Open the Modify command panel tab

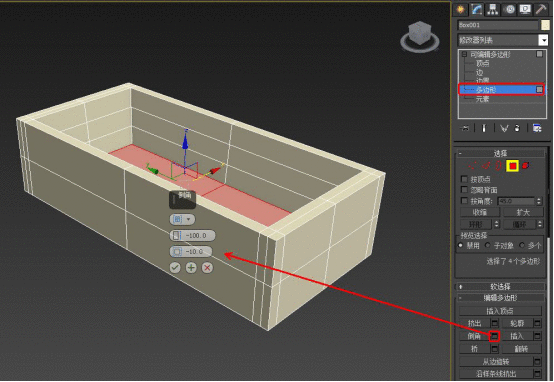[x=477, y=10]
